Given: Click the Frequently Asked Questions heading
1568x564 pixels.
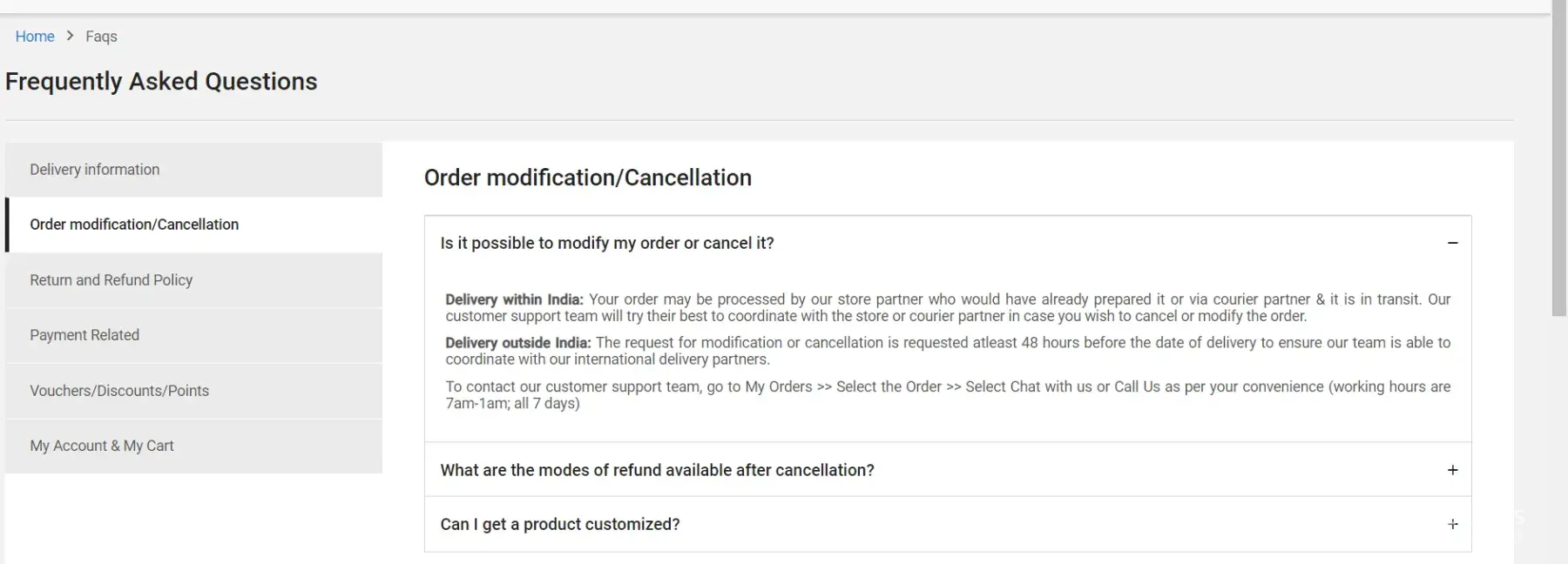Looking at the screenshot, I should click(161, 82).
